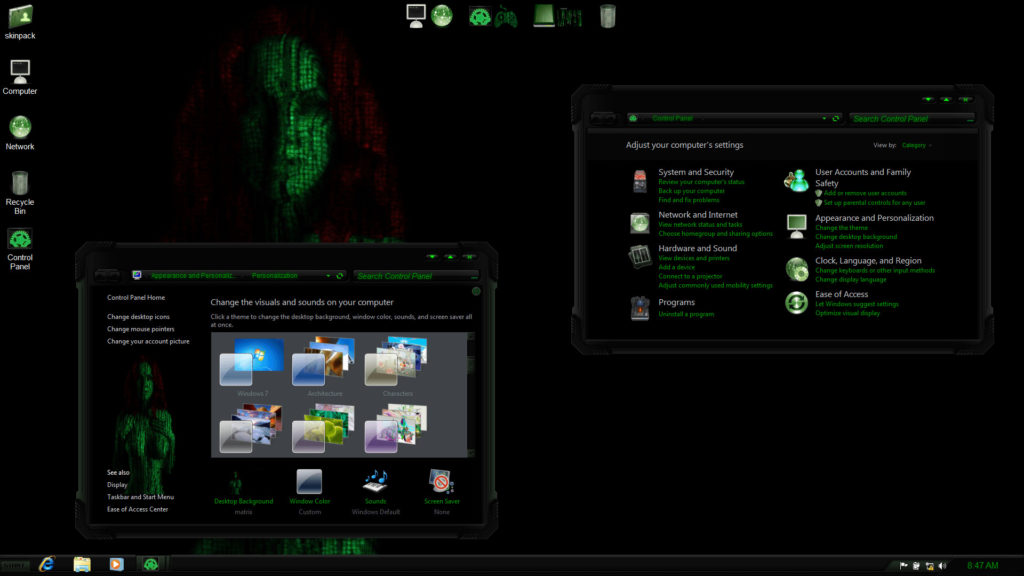Open Hardware and Sound via its printer icon
The width and height of the screenshot is (1024, 576).
coord(639,254)
